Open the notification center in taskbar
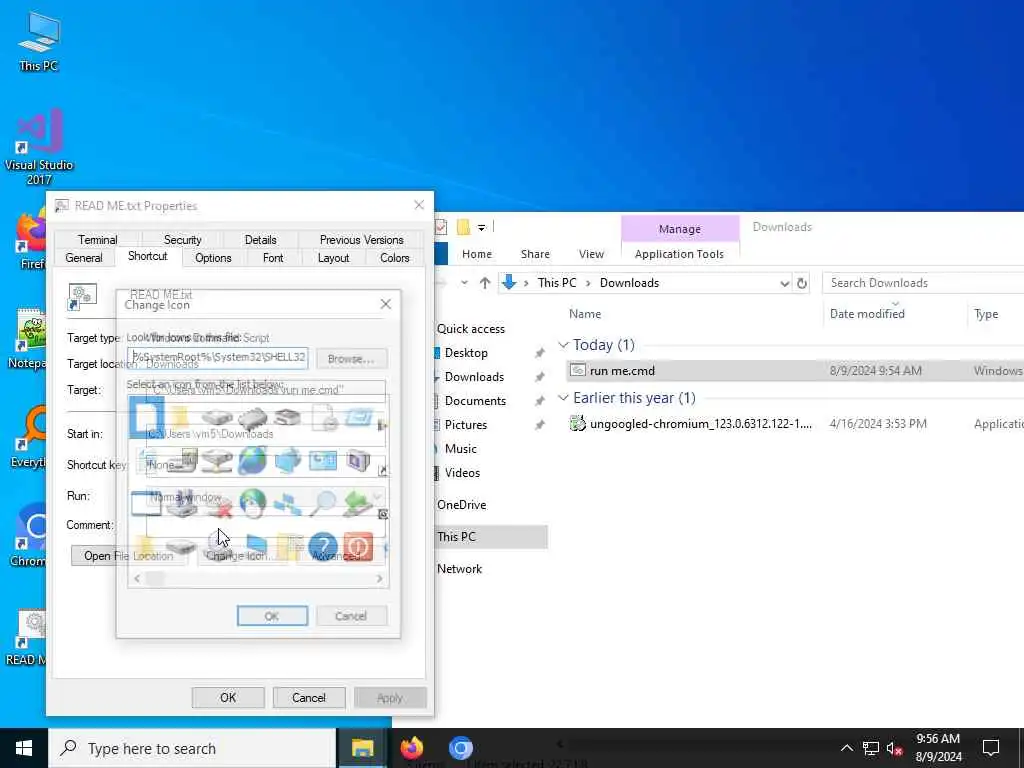The height and width of the screenshot is (768, 1024). coord(991,748)
